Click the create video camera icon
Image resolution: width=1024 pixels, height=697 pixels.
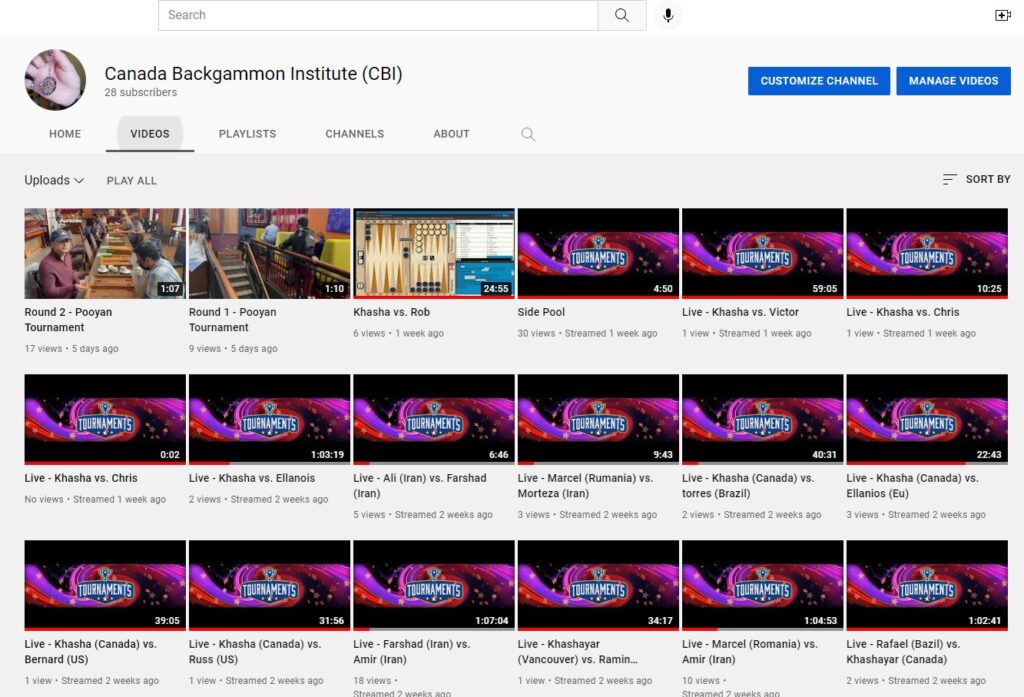(x=1002, y=15)
